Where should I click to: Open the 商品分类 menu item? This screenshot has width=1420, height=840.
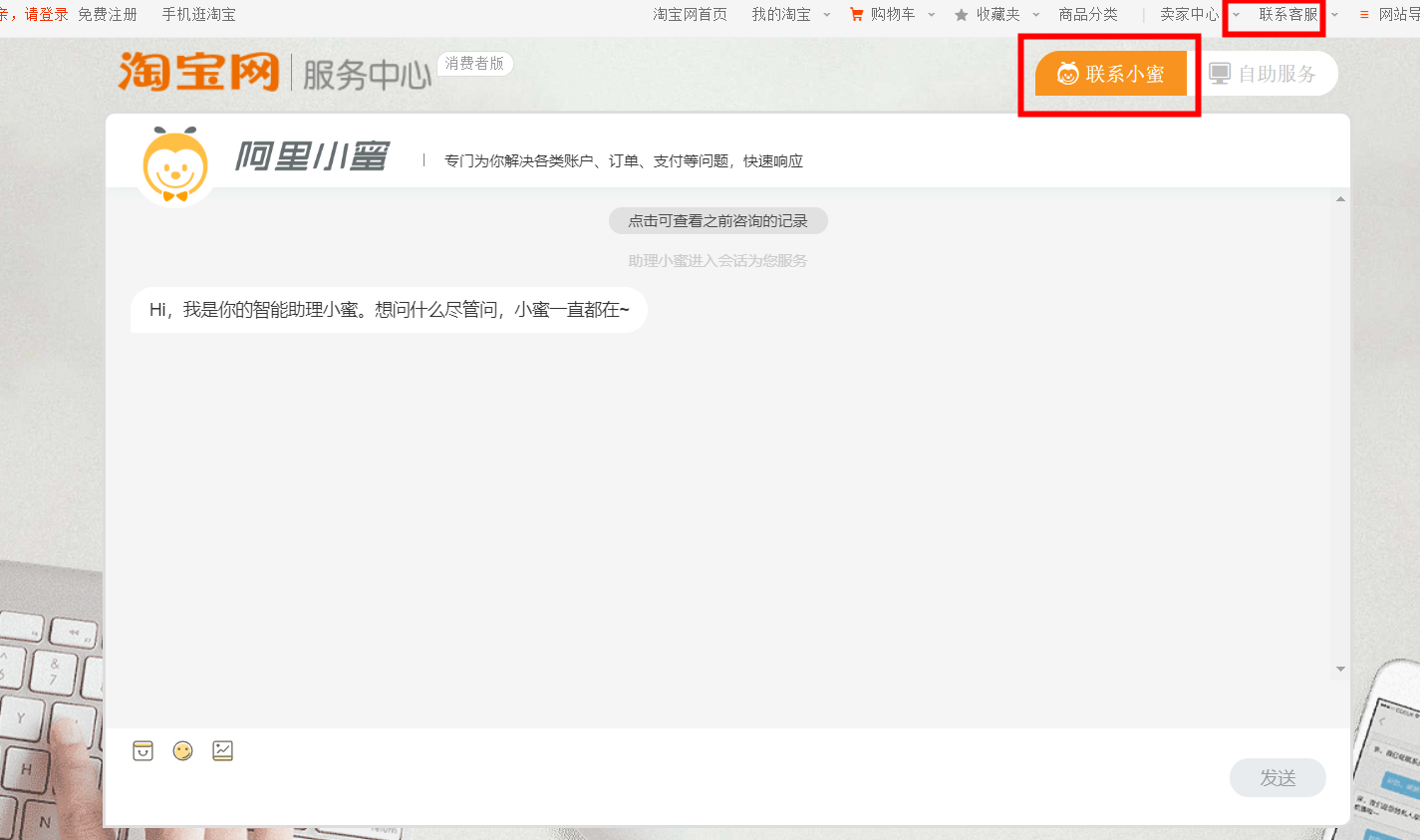pos(1088,14)
